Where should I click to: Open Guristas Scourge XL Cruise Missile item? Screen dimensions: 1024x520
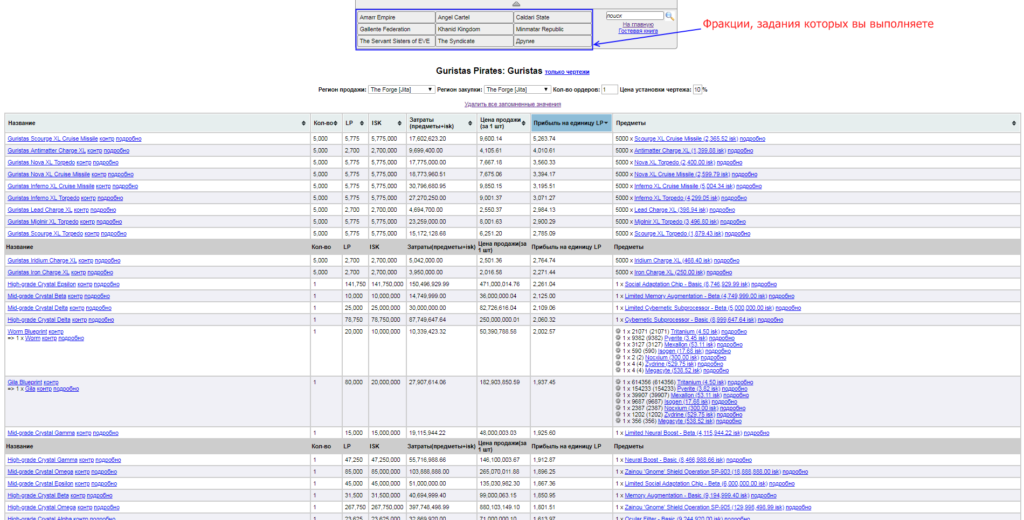coord(53,138)
